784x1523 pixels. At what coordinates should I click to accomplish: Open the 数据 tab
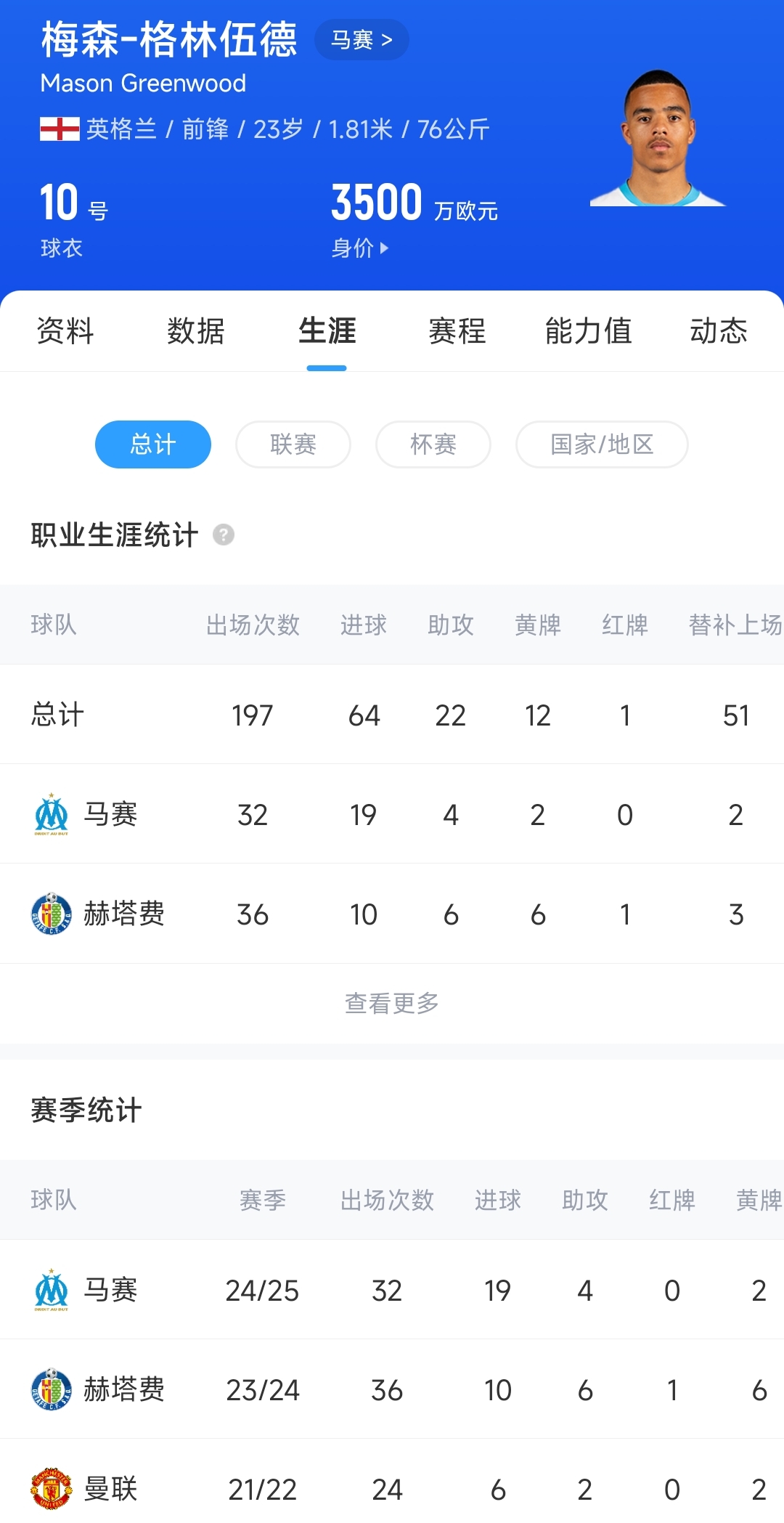click(196, 331)
